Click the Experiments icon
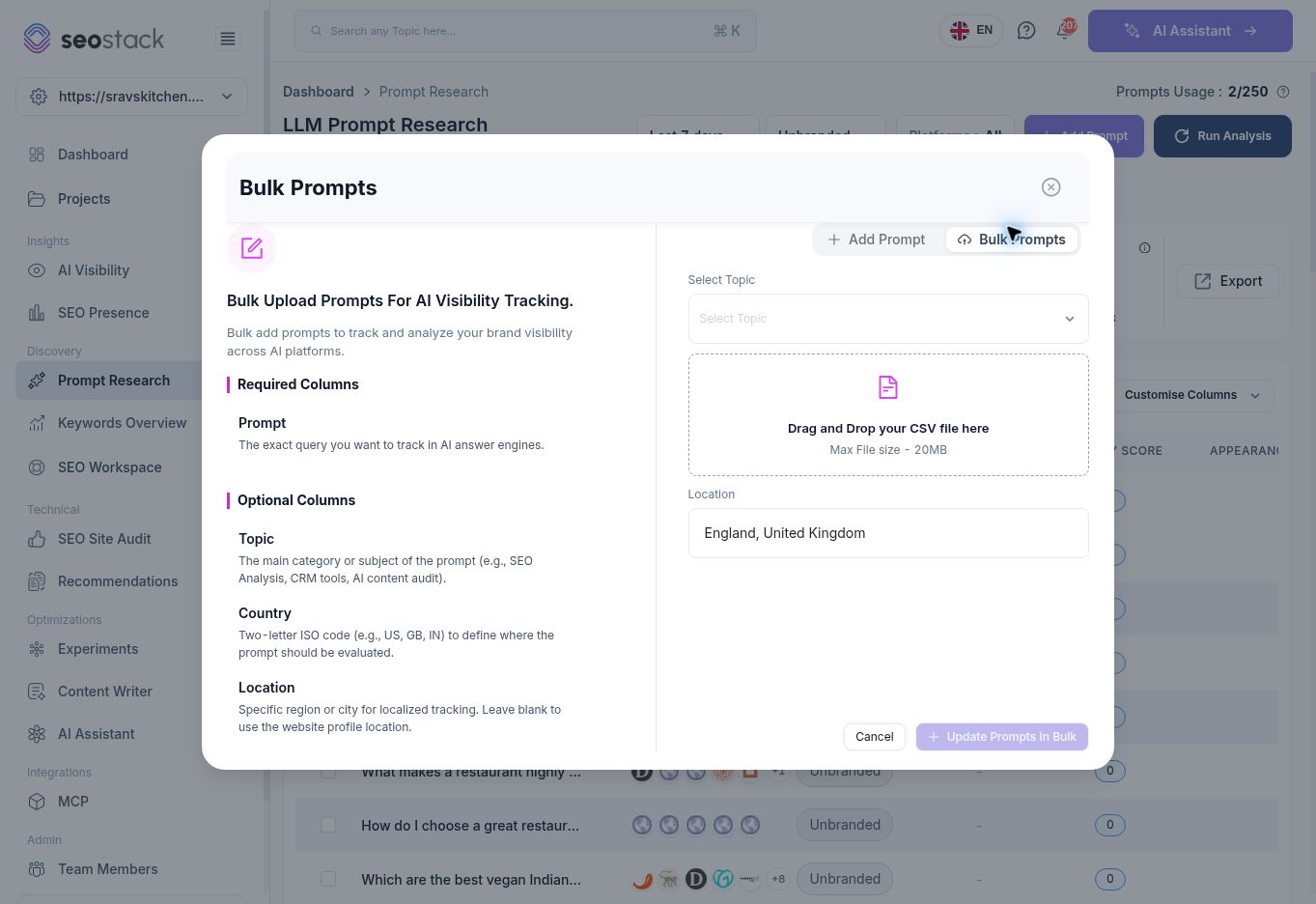Viewport: 1316px width, 904px height. coord(37,649)
